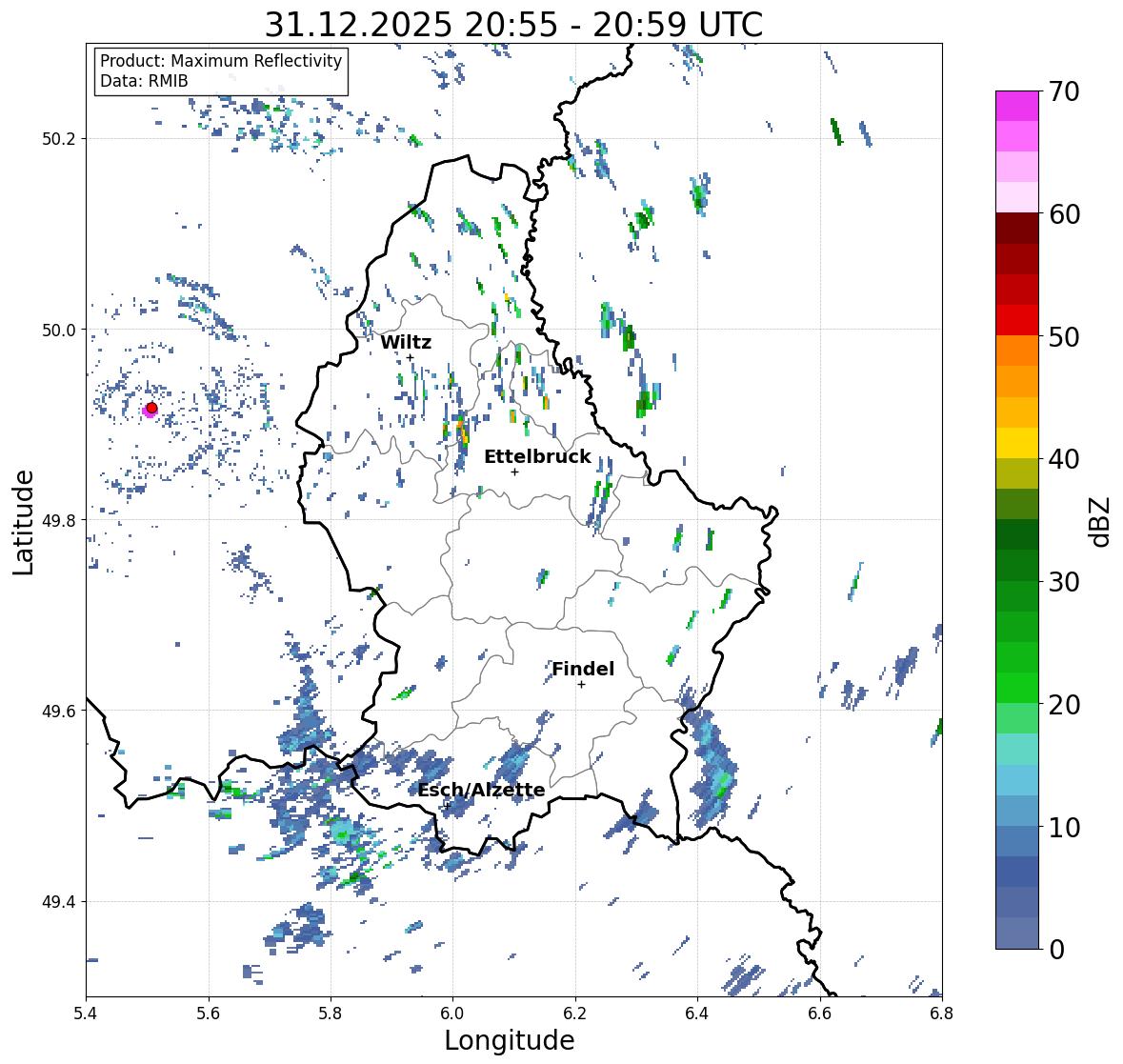Screen dimensions: 1123x1064
Task: Click the longitude tick label 6.4
Action: pos(697,1013)
